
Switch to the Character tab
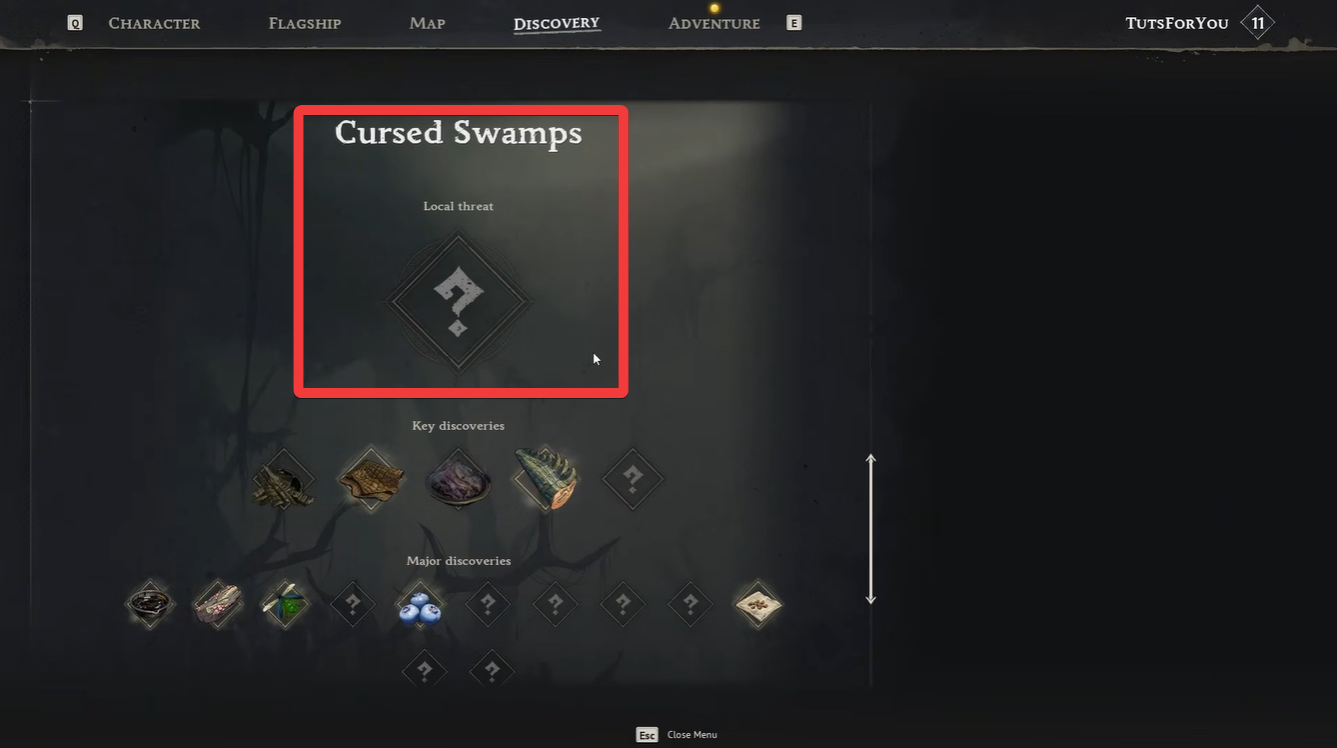(x=154, y=23)
